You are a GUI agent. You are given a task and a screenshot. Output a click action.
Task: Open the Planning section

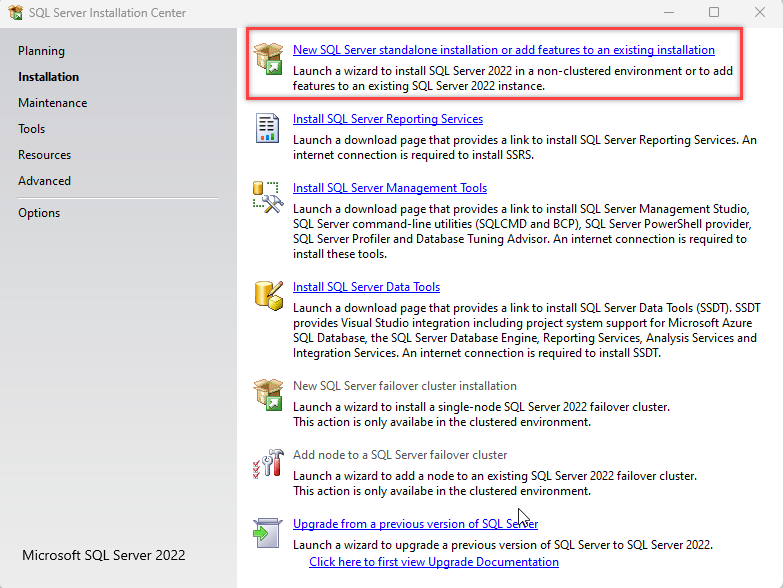tap(41, 51)
